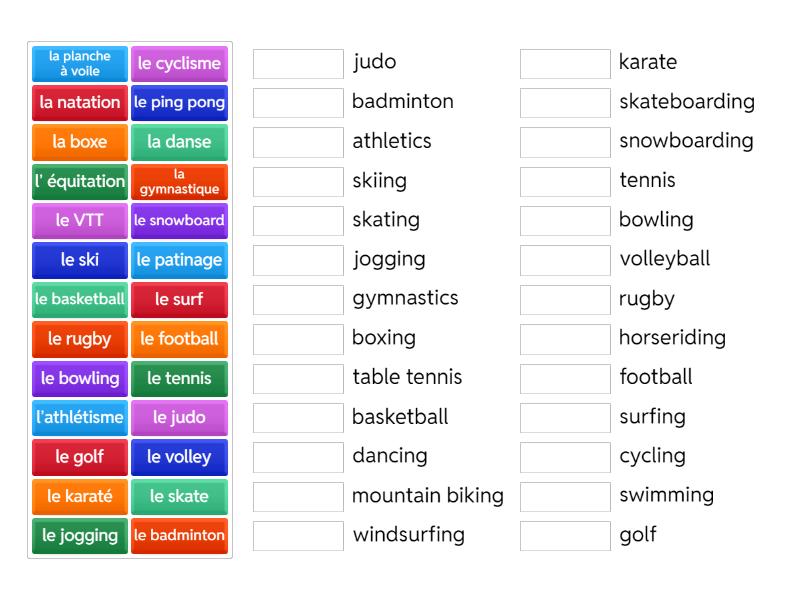Select the answer box next to swimming

564,496
